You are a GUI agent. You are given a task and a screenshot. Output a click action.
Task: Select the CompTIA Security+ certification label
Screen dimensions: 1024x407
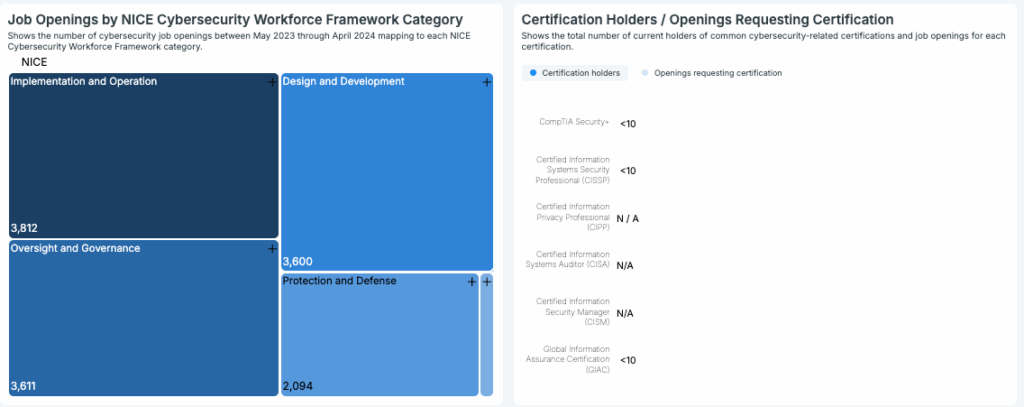click(x=574, y=122)
